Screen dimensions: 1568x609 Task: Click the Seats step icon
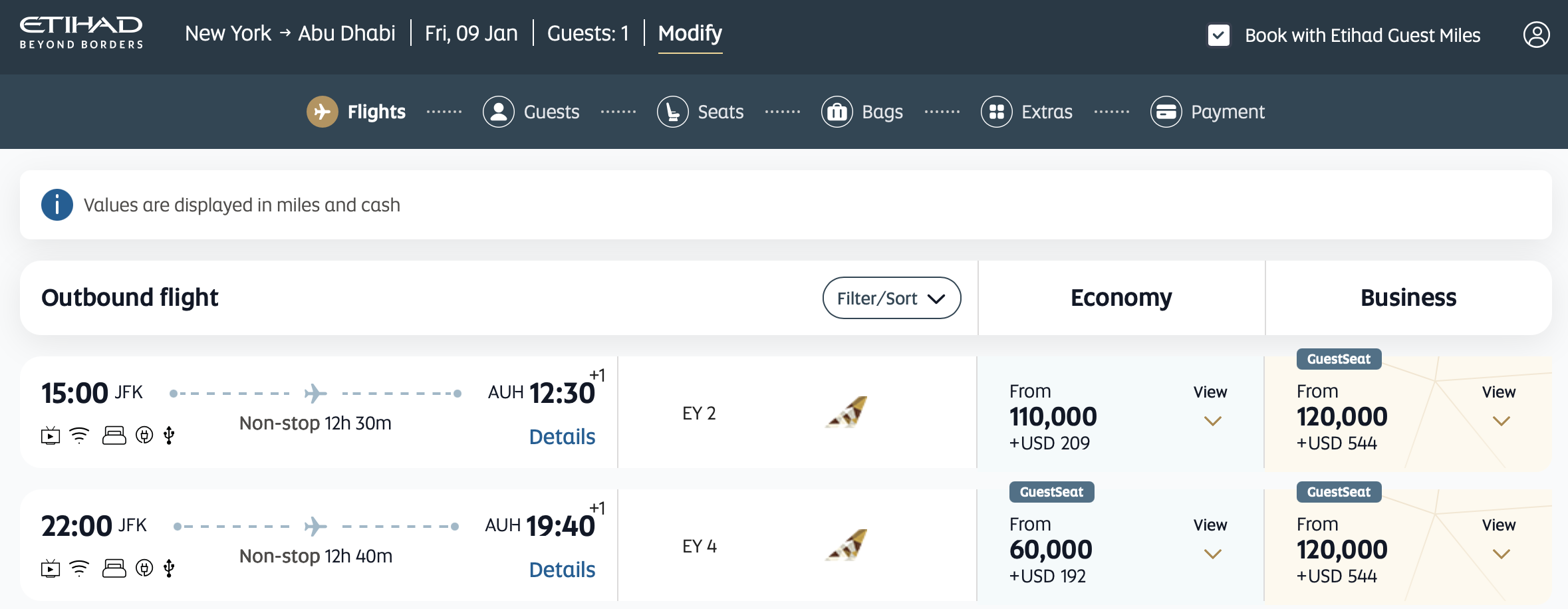pos(672,112)
